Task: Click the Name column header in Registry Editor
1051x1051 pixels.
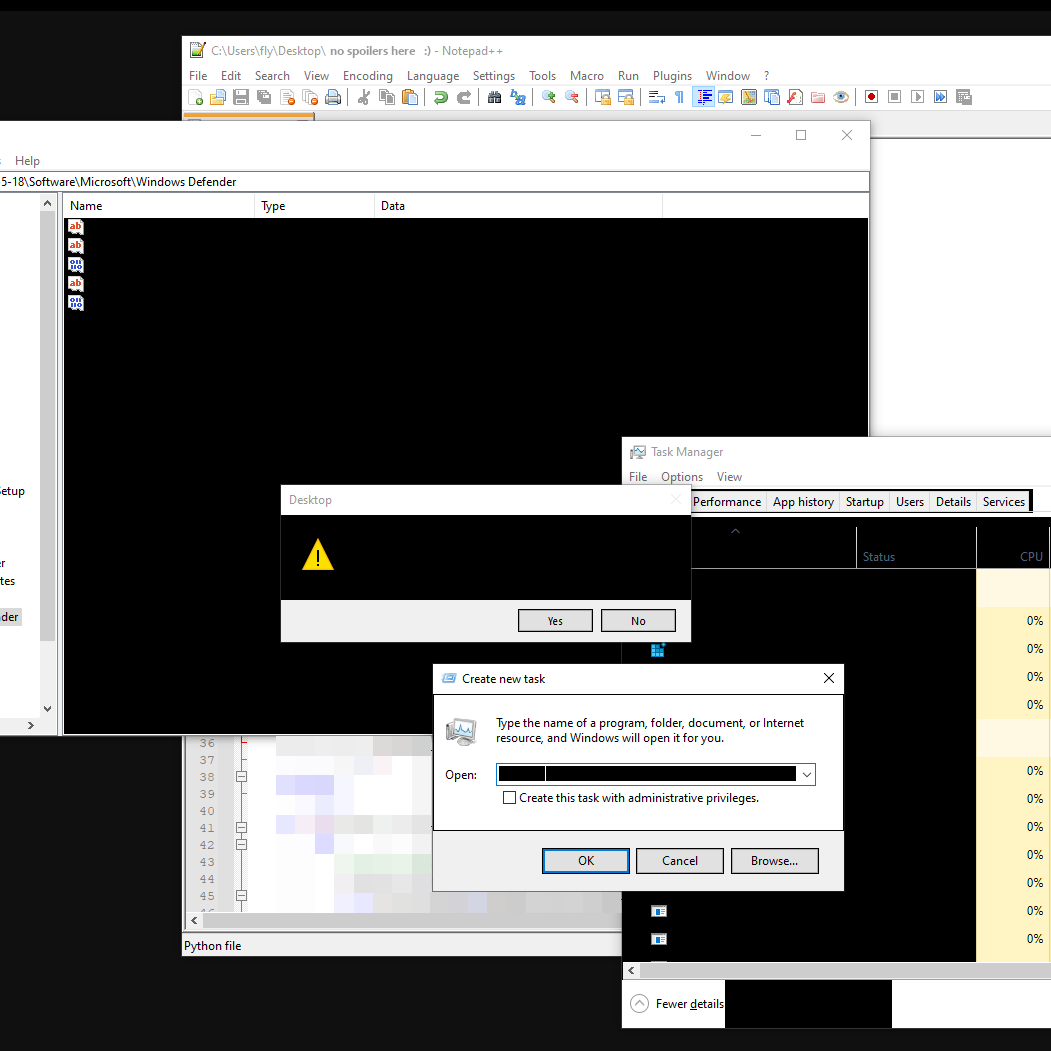Action: pyautogui.click(x=158, y=206)
